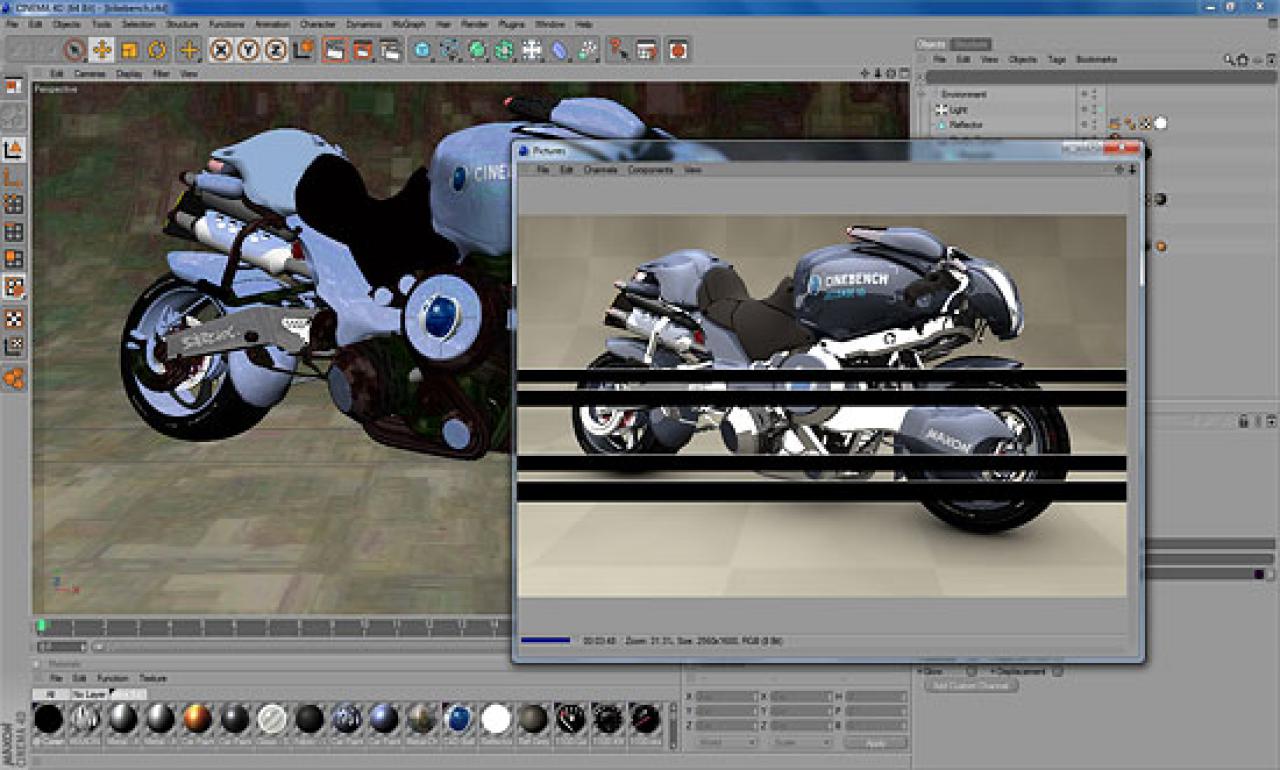Open Bookmarks menu in Objects manager
This screenshot has width=1280, height=770.
1096,60
